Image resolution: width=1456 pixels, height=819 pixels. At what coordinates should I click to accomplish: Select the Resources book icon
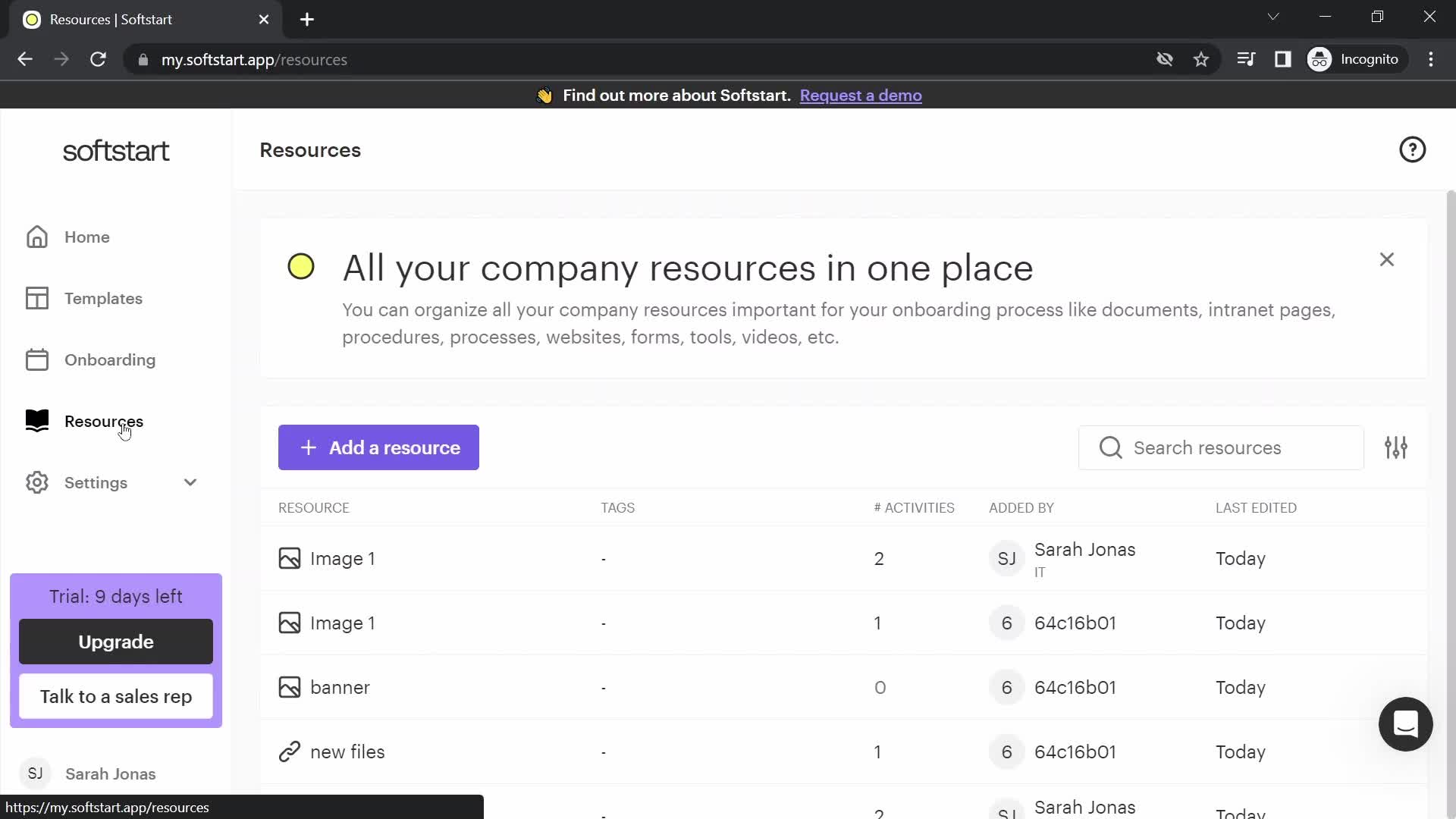(x=36, y=421)
